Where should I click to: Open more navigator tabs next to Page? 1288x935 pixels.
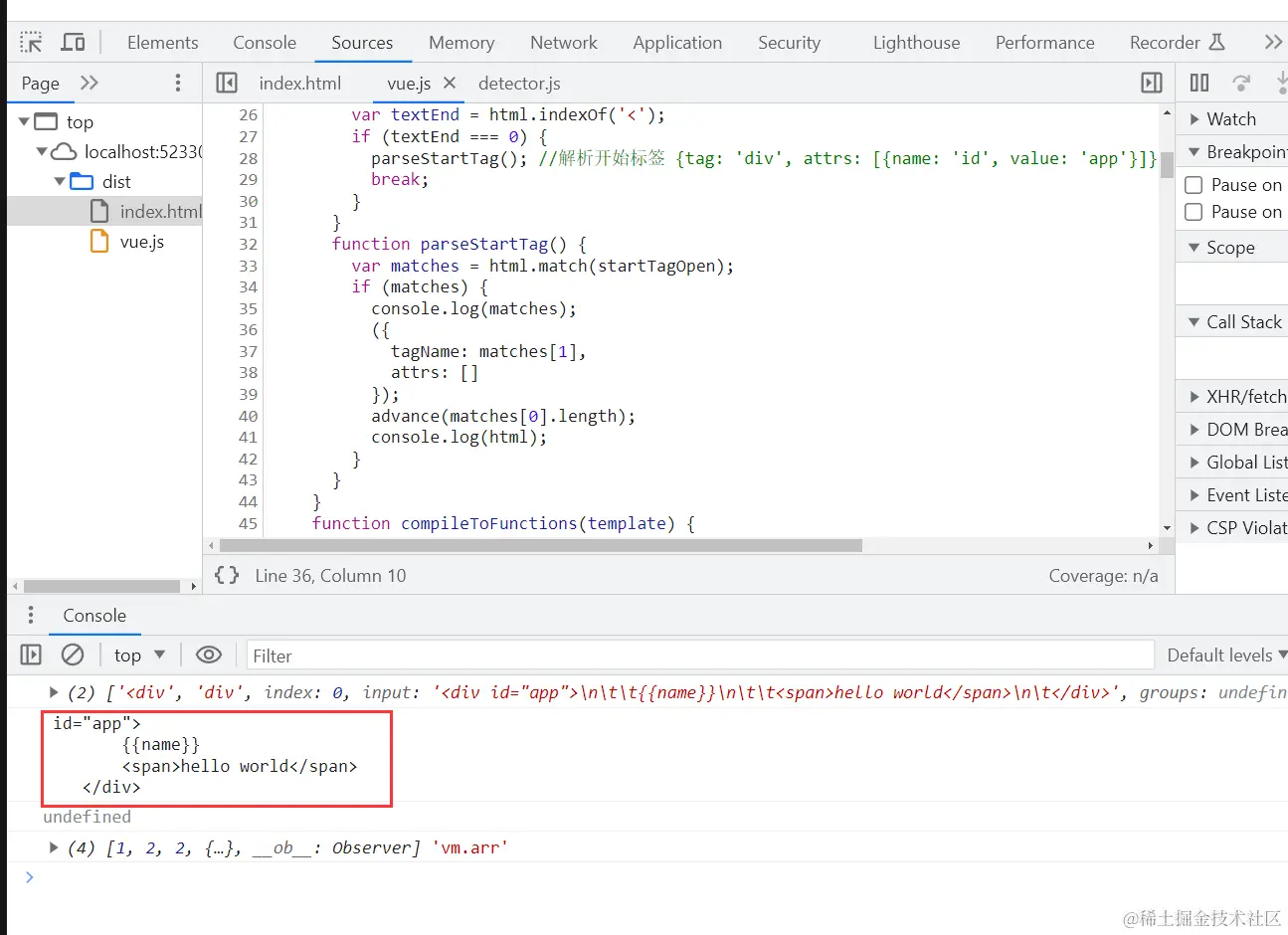pos(90,83)
